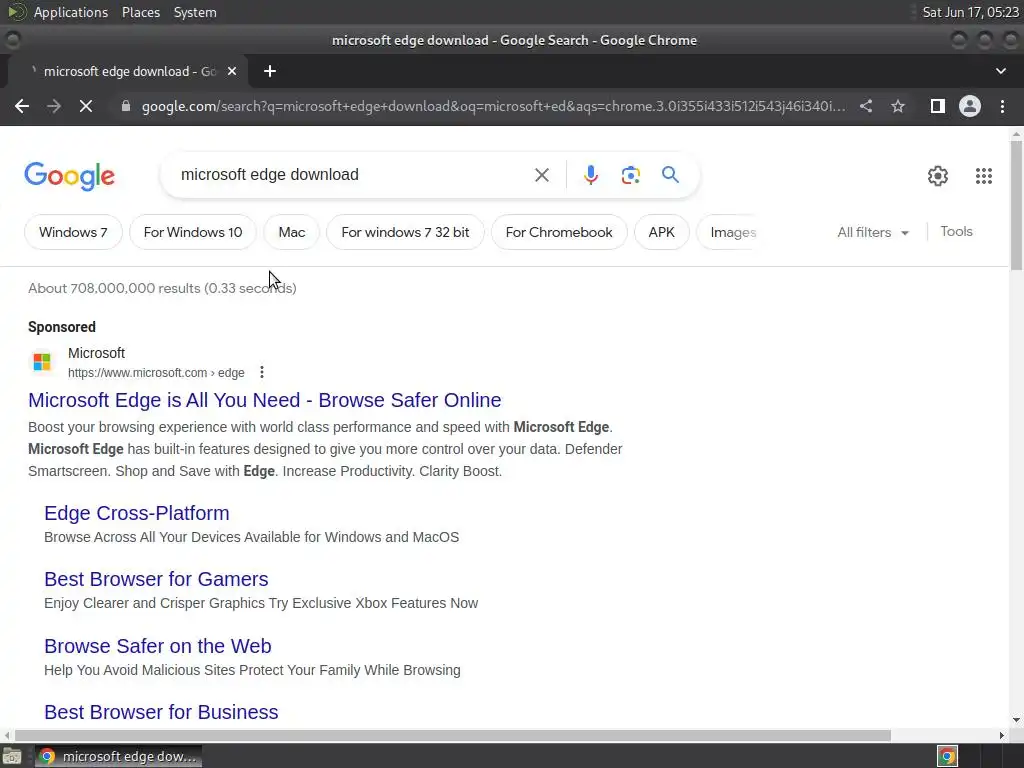1024x768 pixels.
Task: Click the Chrome taskbar window button
Action: tap(119, 756)
